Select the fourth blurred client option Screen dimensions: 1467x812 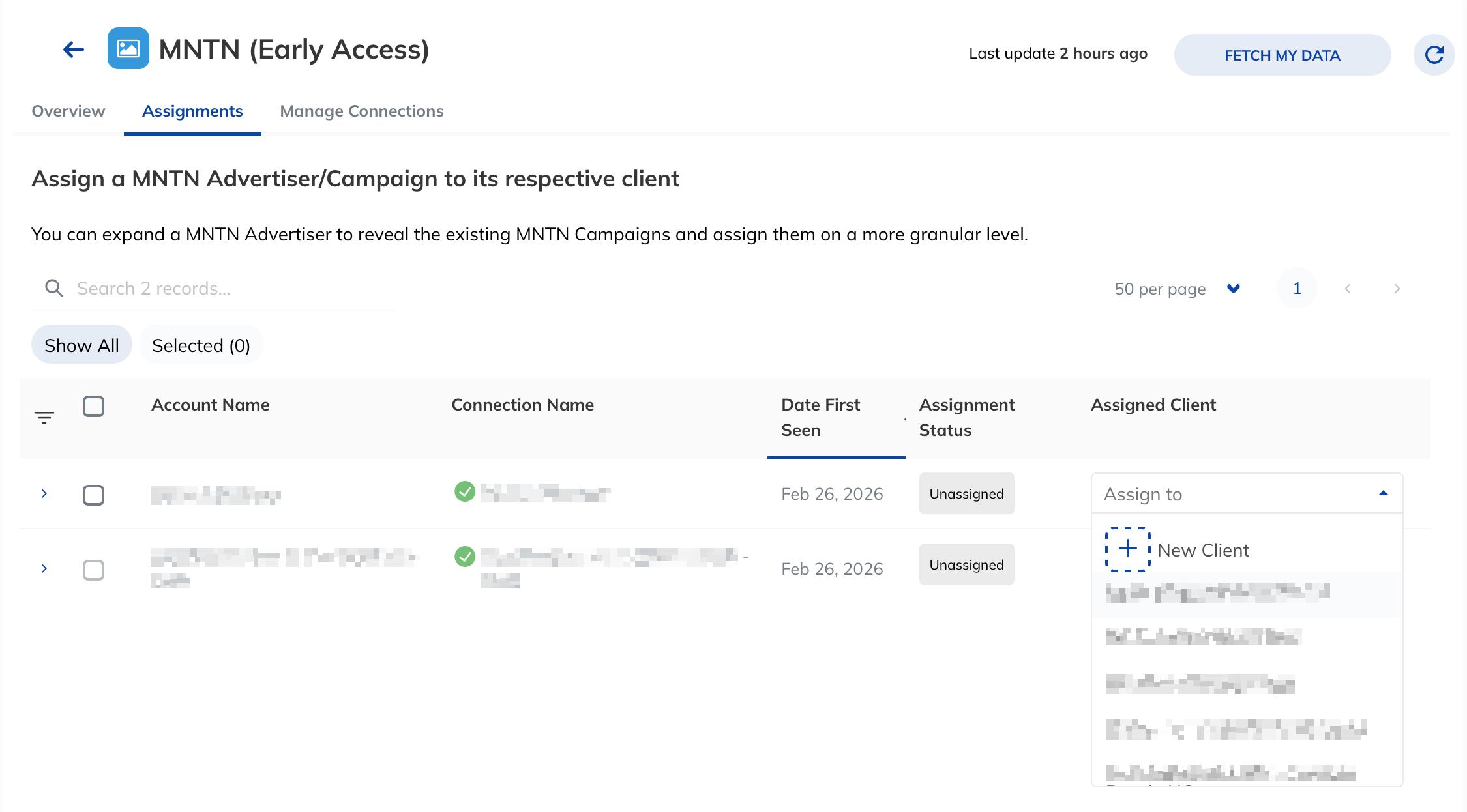coord(1247,730)
